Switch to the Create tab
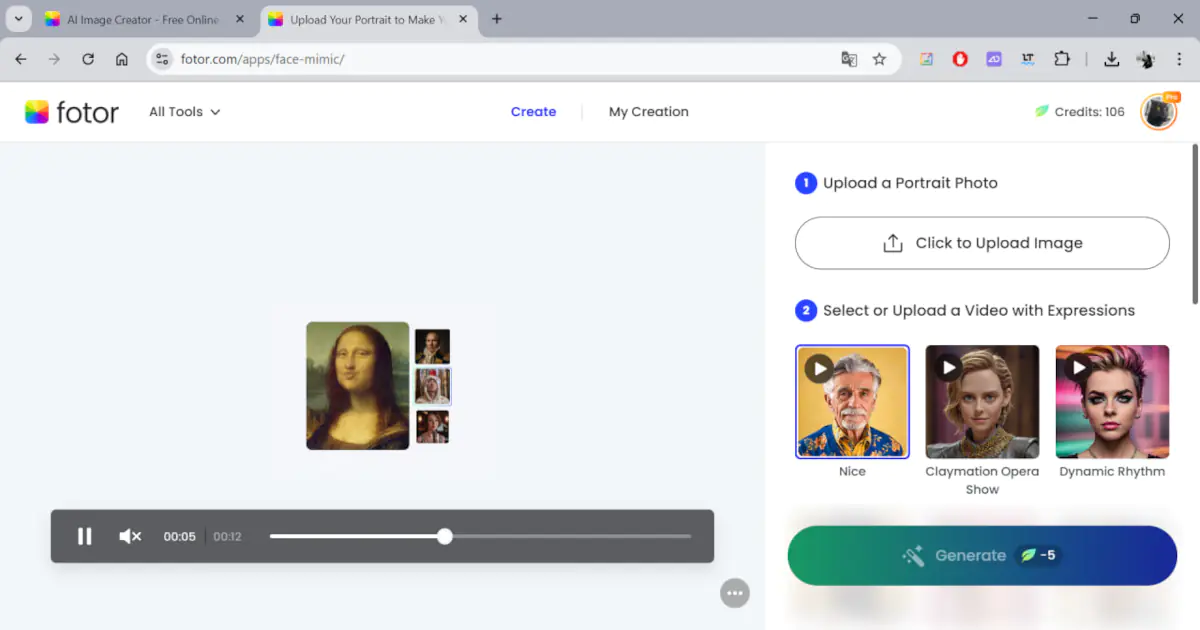Screen dimensions: 1200x630 (533, 112)
